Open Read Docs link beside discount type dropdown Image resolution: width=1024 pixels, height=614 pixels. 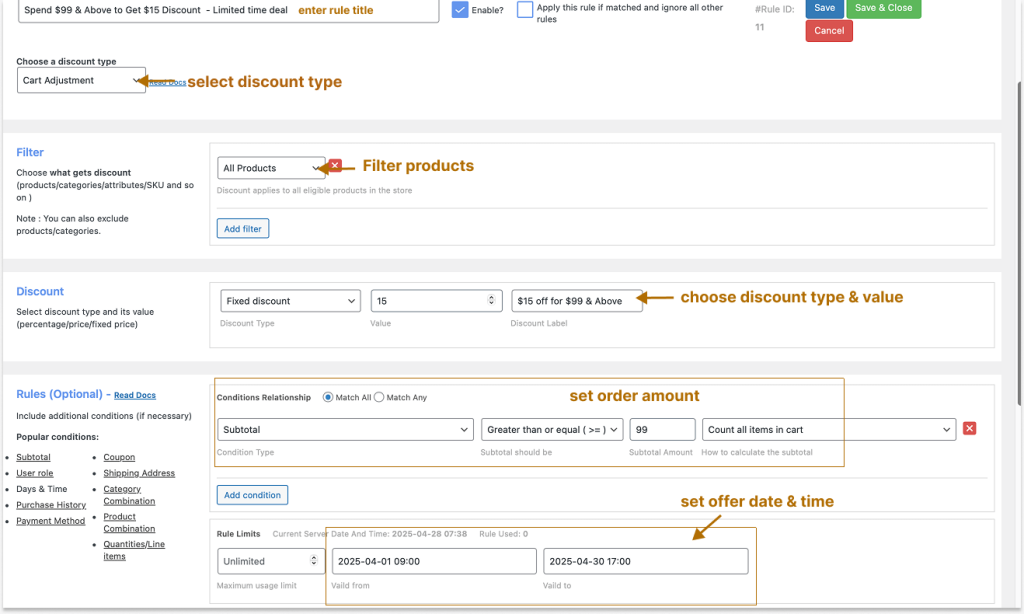[x=167, y=82]
